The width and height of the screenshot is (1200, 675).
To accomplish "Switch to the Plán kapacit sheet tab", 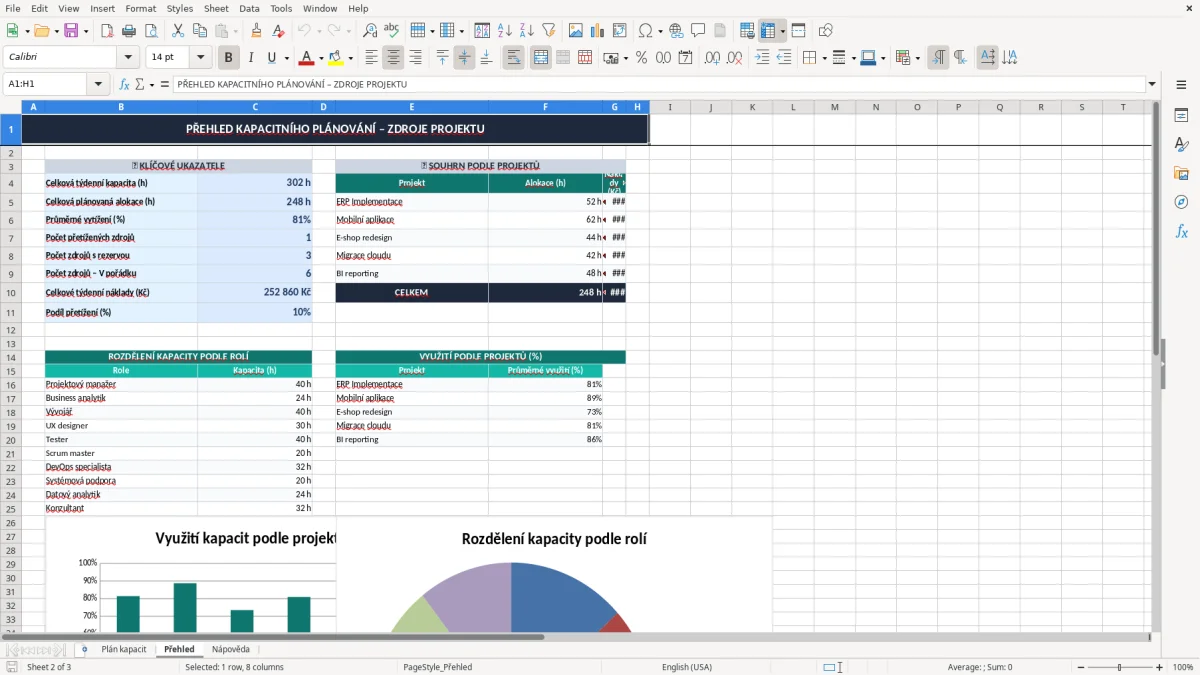I will point(124,649).
